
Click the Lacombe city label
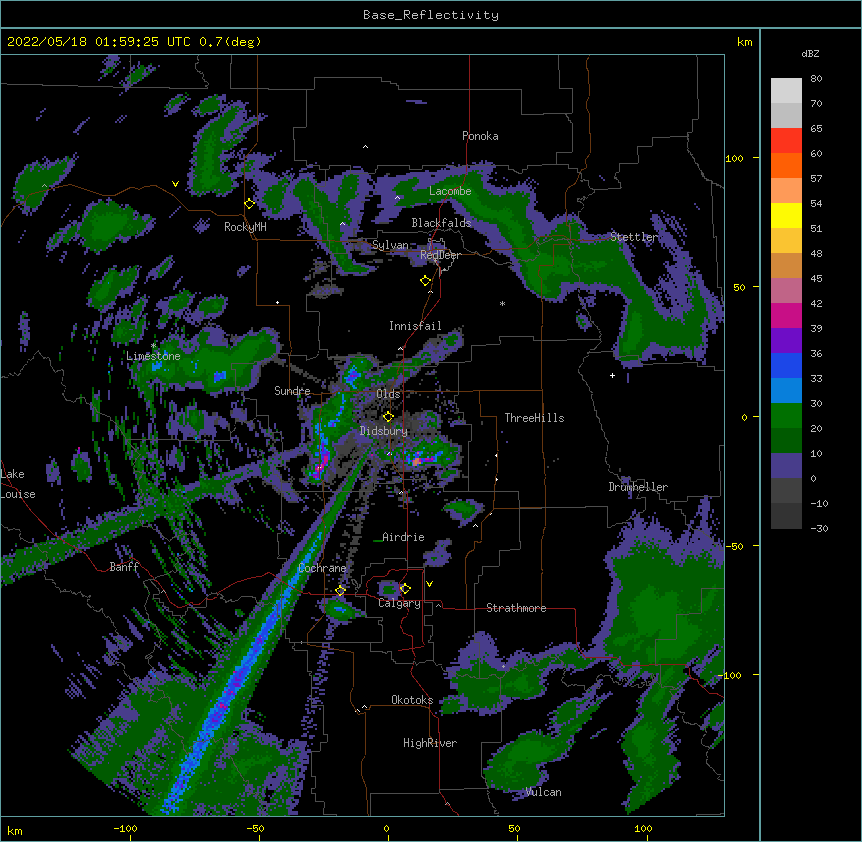point(450,191)
